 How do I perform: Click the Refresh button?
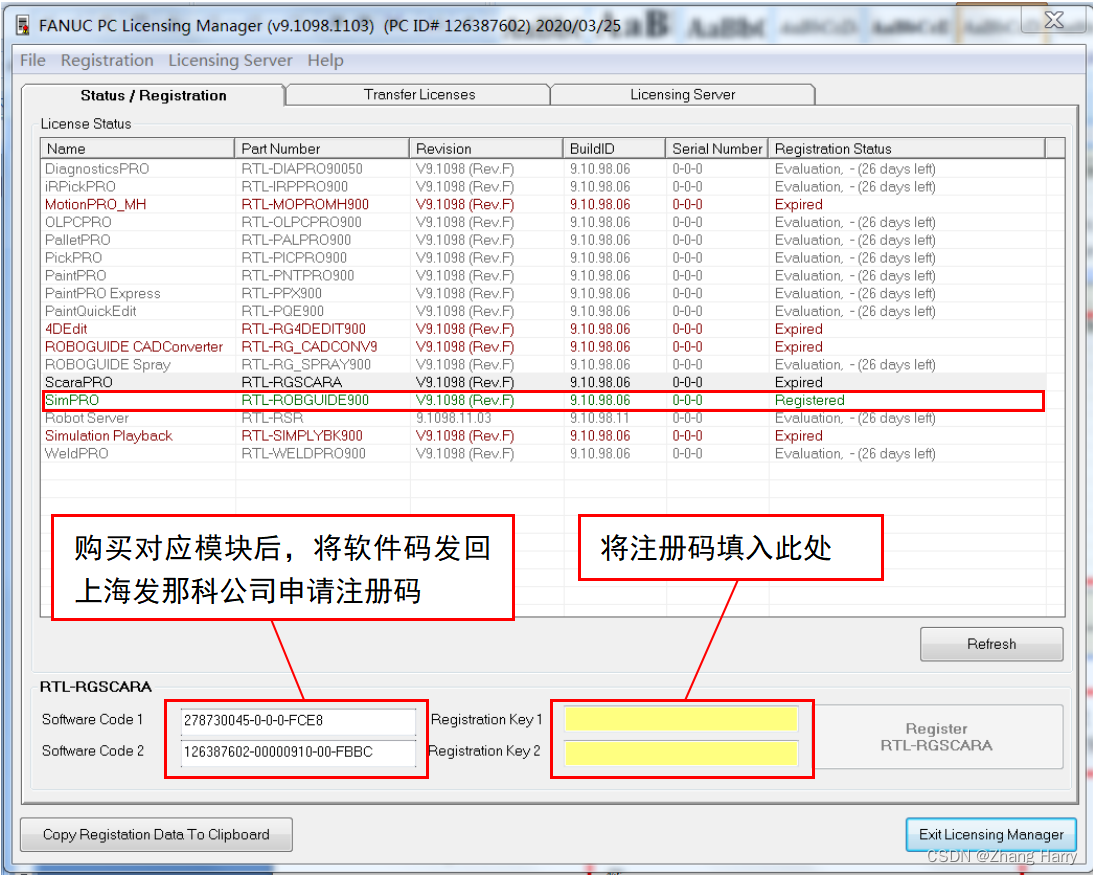pyautogui.click(x=991, y=644)
